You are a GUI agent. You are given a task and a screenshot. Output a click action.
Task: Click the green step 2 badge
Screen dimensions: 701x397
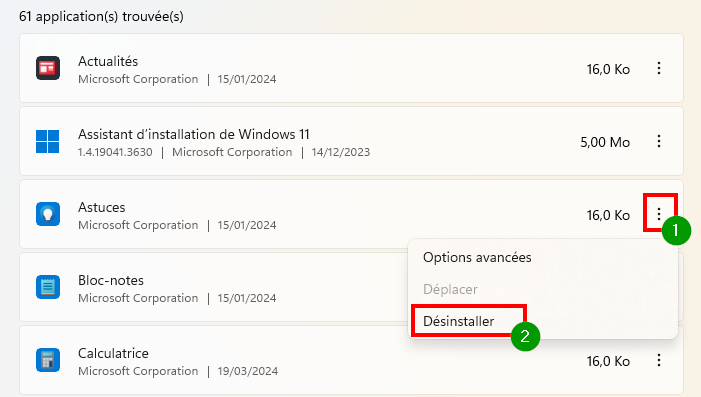coord(525,336)
